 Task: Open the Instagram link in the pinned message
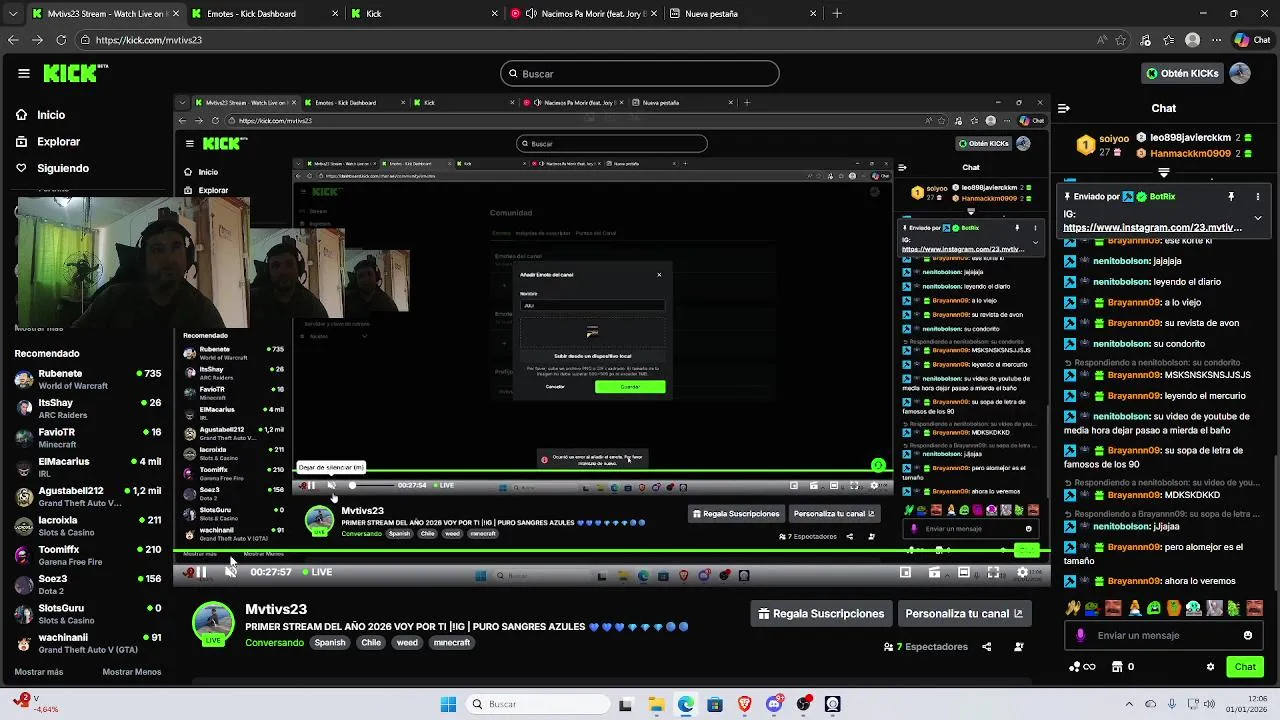tap(1152, 227)
